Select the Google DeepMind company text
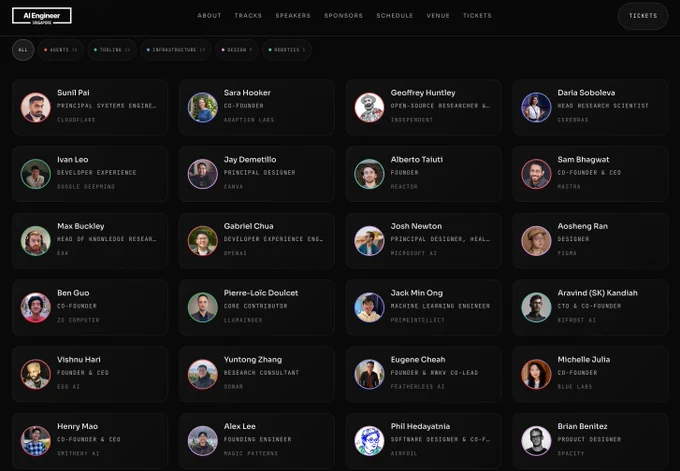The width and height of the screenshot is (680, 471). 86,186
